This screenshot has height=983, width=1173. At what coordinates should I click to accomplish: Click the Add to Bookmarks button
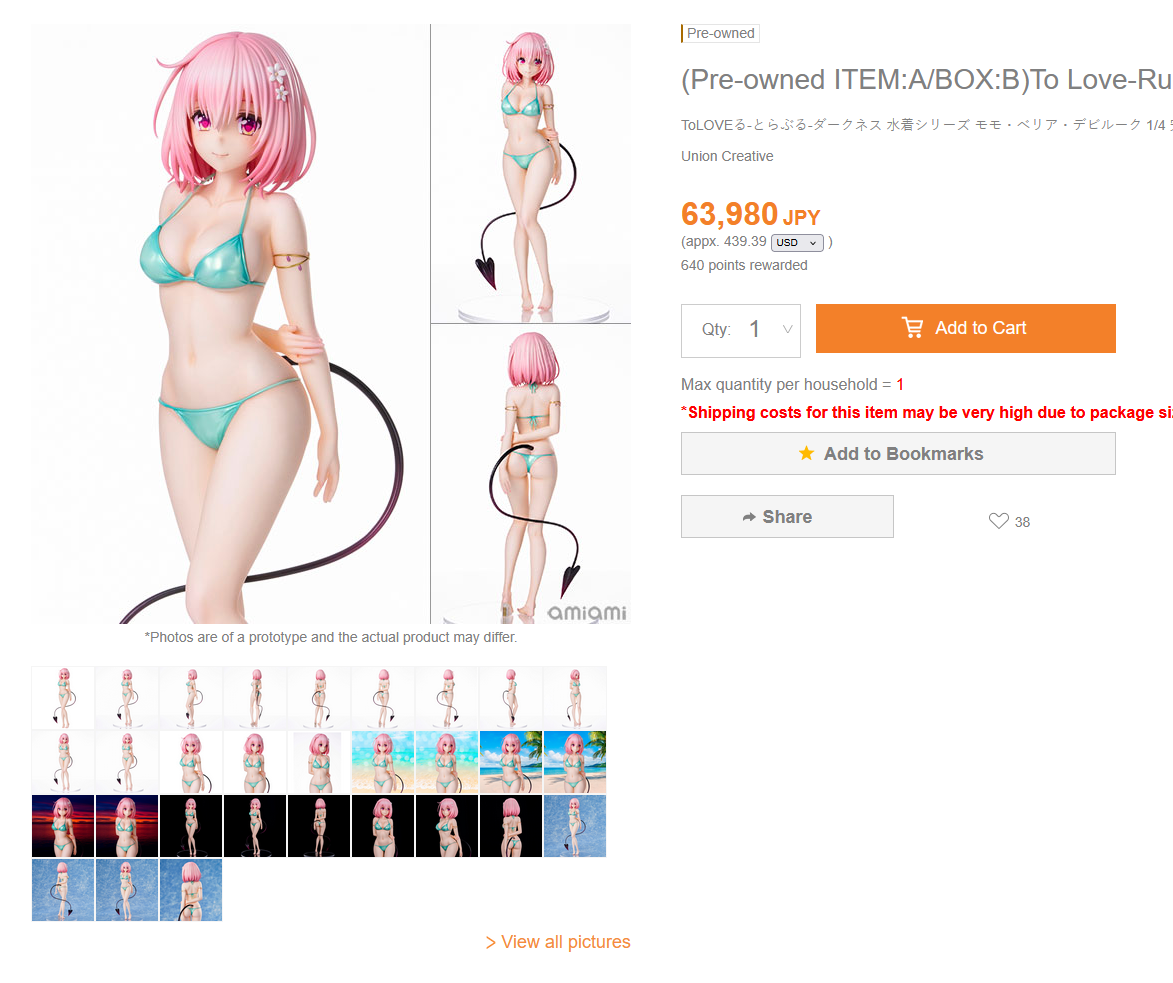point(898,453)
